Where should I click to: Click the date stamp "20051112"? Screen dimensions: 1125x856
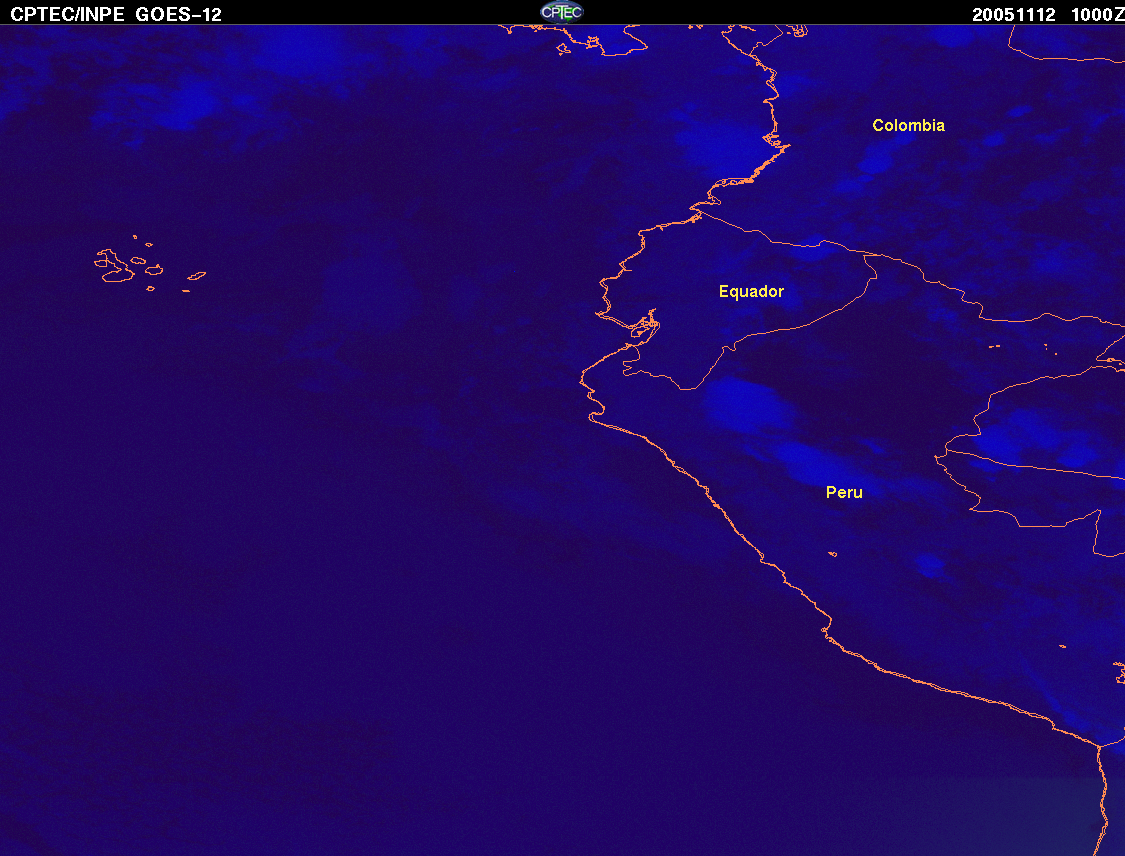coord(1014,14)
